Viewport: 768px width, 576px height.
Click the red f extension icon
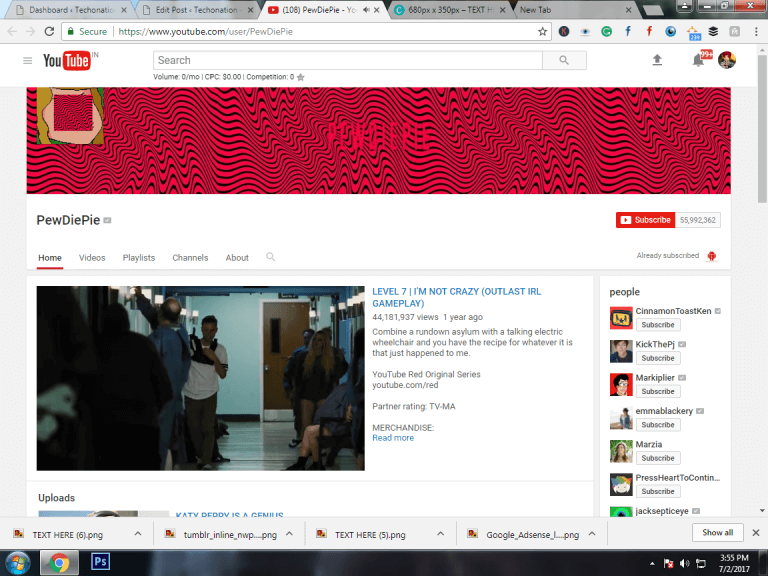point(649,31)
